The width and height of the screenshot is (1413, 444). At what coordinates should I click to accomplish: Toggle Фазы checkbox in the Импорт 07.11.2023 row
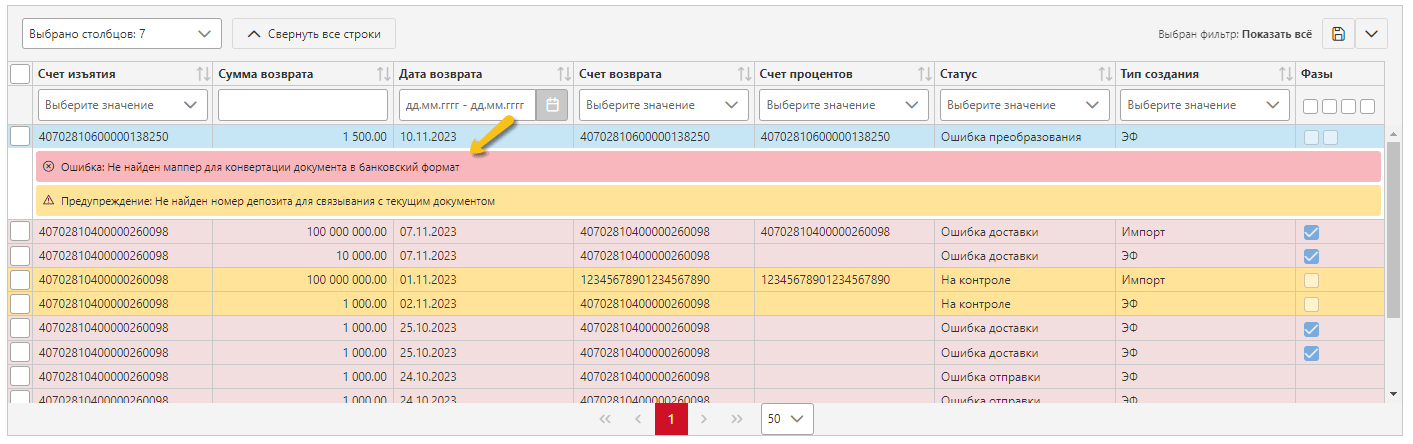pos(1312,232)
